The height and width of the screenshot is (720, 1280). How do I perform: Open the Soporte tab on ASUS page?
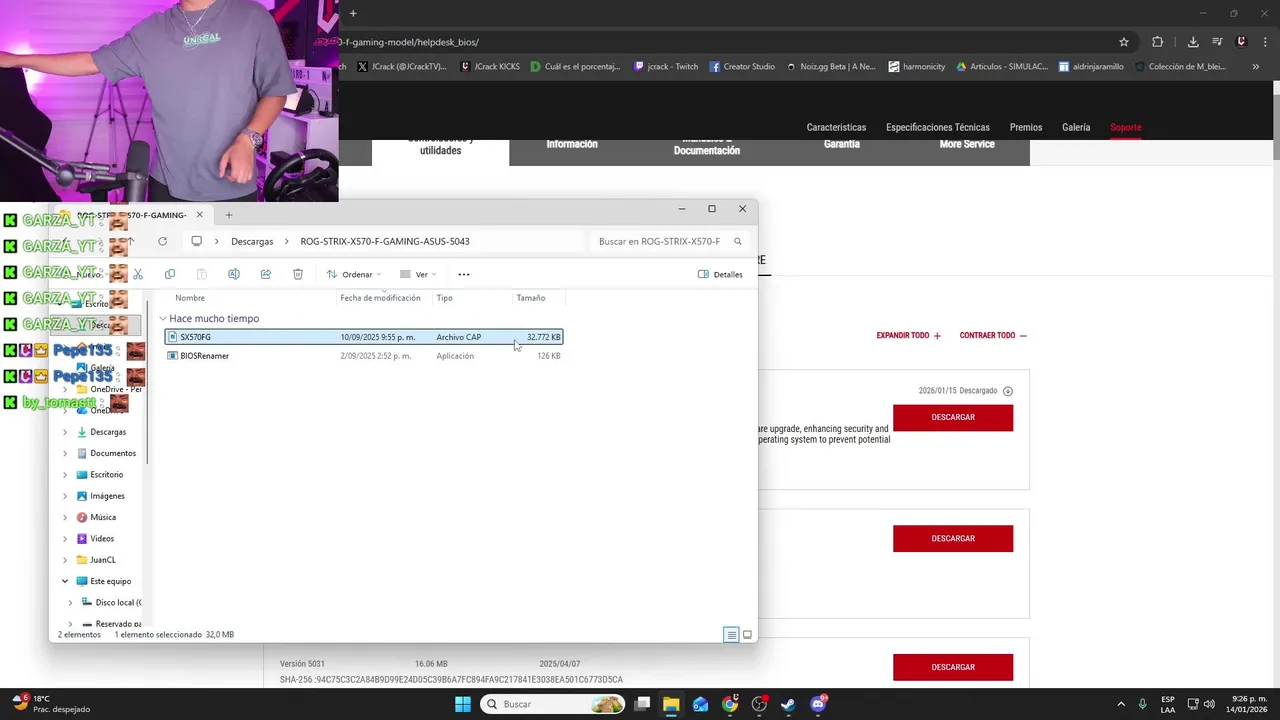point(1125,127)
